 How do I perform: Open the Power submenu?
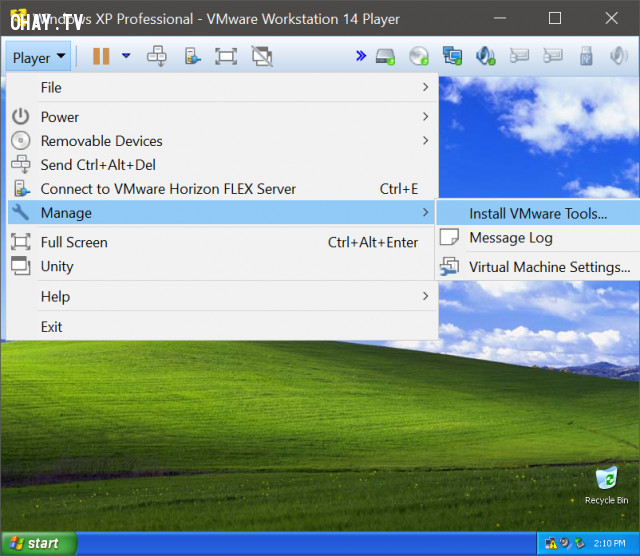[222, 117]
